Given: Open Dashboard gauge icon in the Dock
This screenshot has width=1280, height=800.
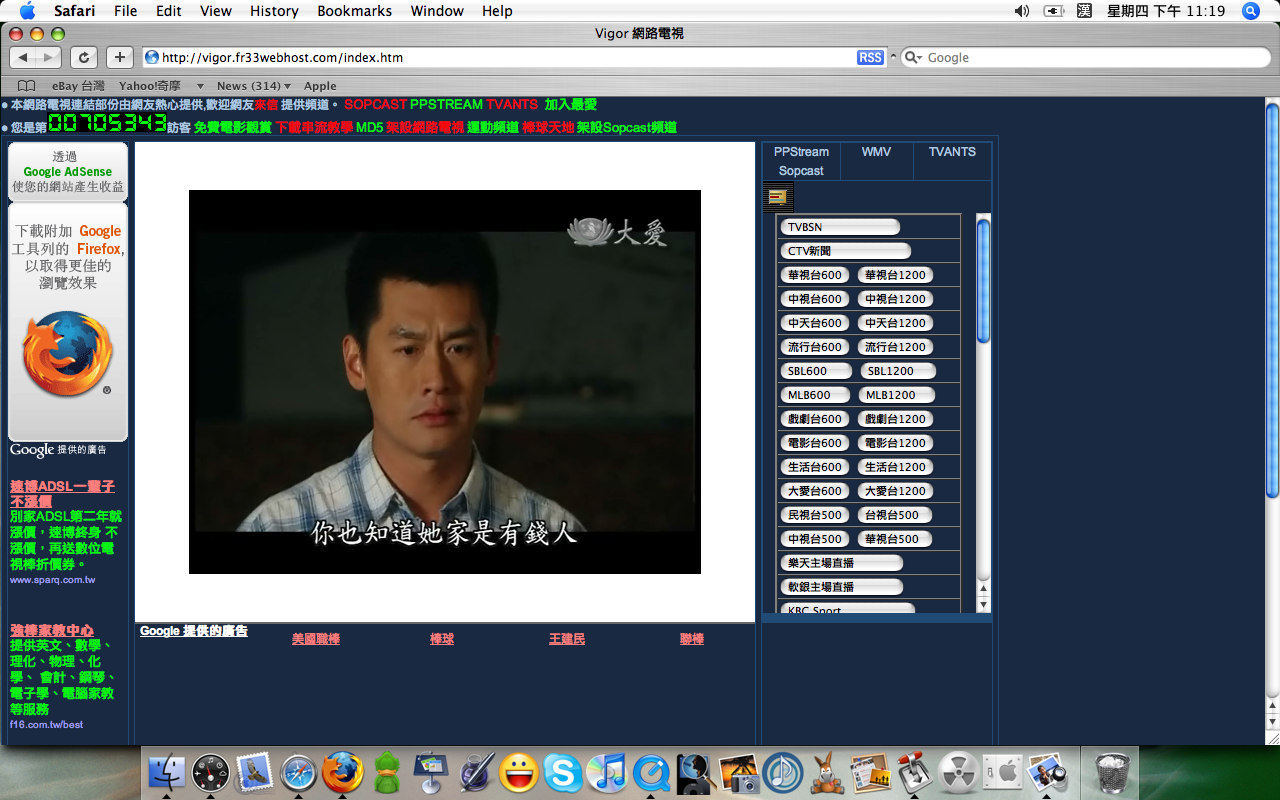Looking at the screenshot, I should point(211,773).
